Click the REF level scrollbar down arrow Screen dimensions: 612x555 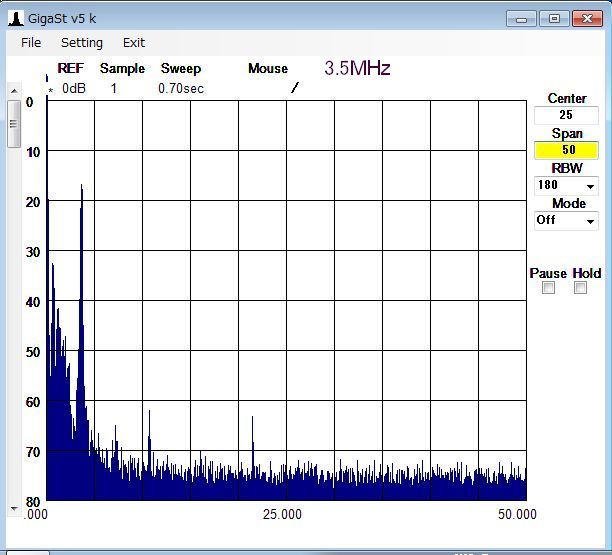14,509
